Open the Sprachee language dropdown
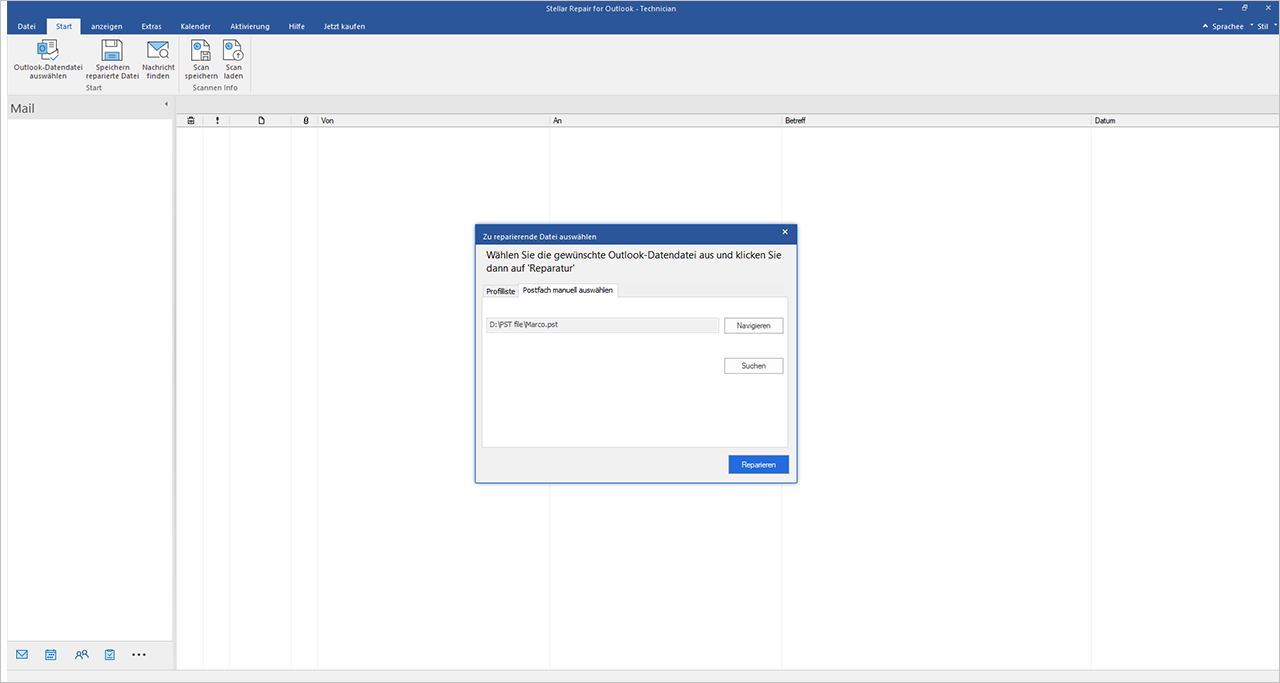This screenshot has height=683, width=1280. [1226, 26]
